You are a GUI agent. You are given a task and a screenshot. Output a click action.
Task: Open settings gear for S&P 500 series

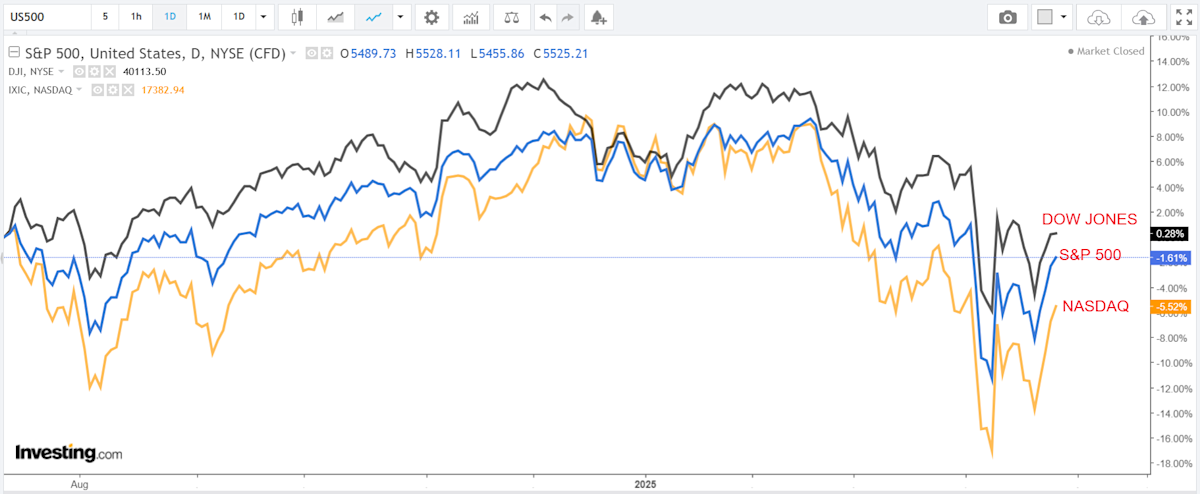coord(327,53)
